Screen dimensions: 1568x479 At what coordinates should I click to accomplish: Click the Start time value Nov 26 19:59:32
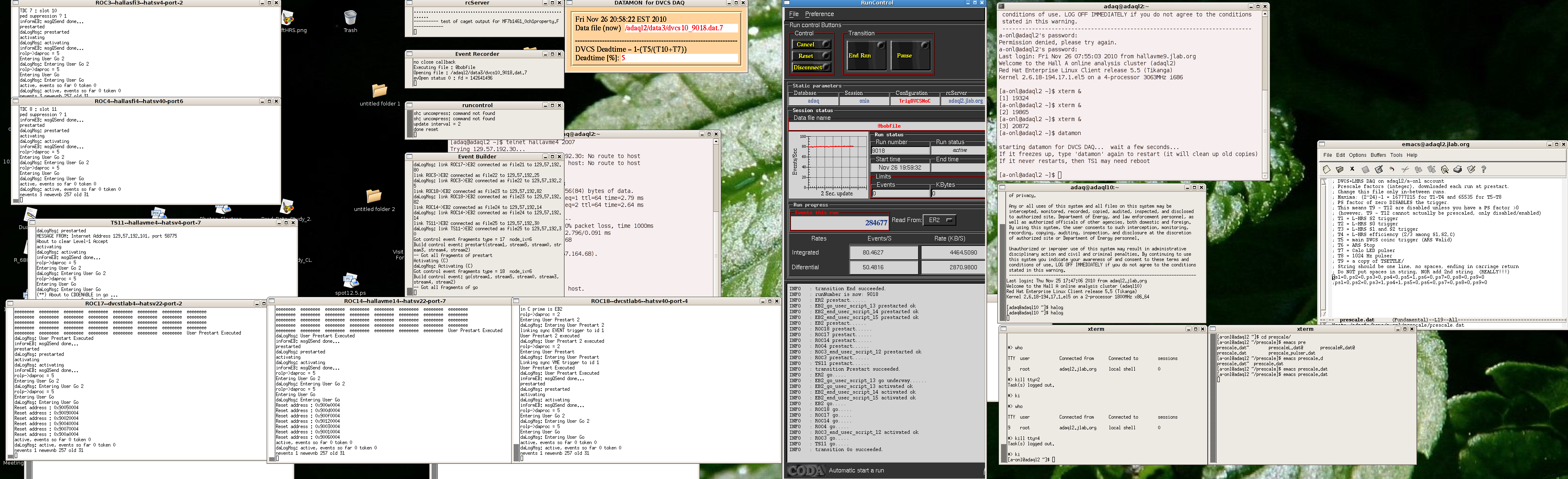[900, 167]
